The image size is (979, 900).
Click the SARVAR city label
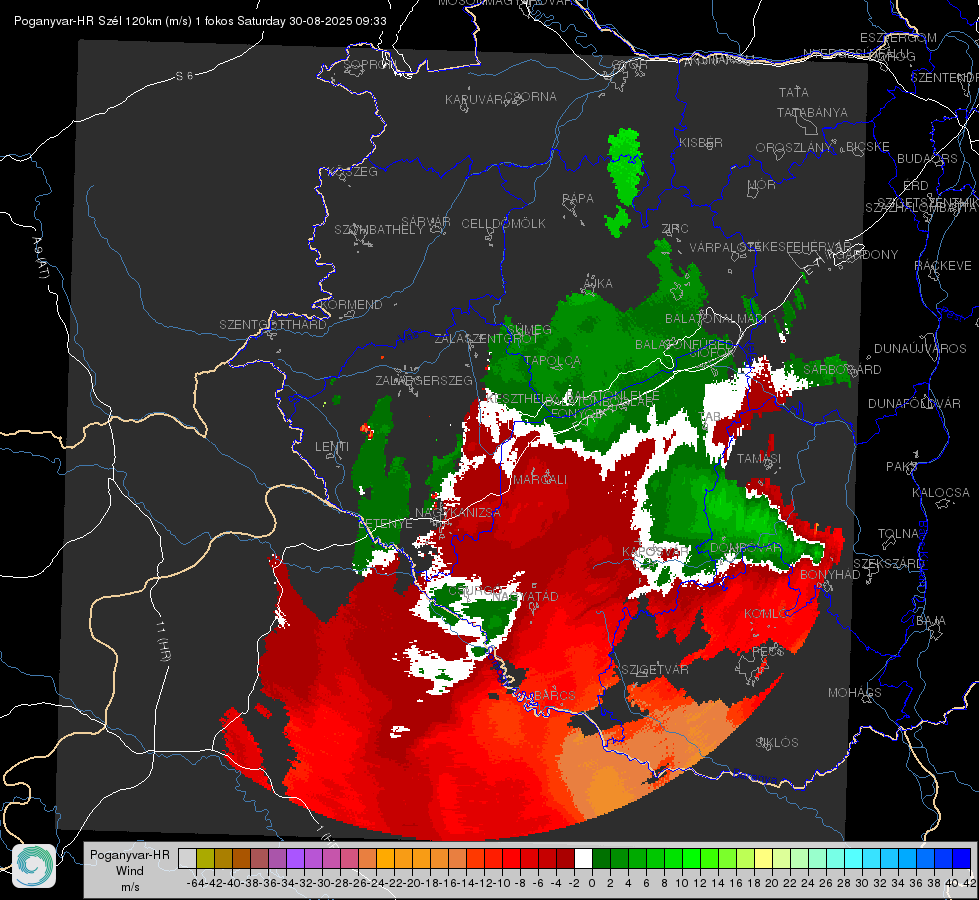[426, 222]
